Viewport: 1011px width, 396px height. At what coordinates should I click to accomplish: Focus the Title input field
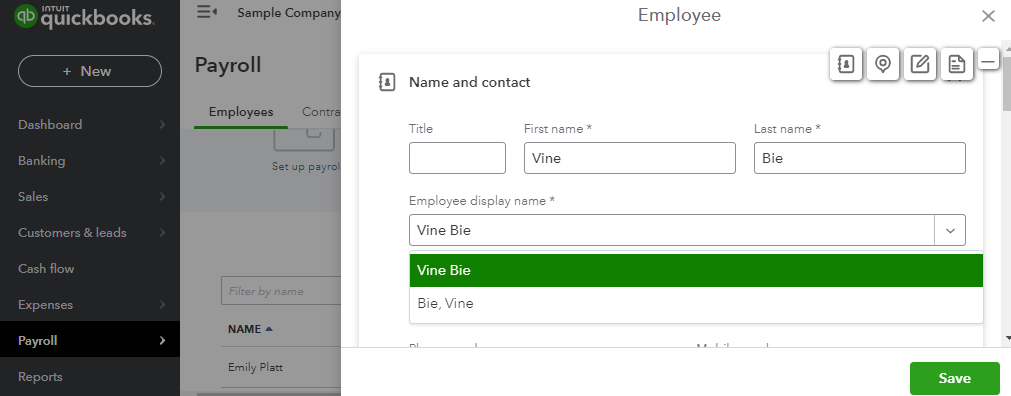457,158
